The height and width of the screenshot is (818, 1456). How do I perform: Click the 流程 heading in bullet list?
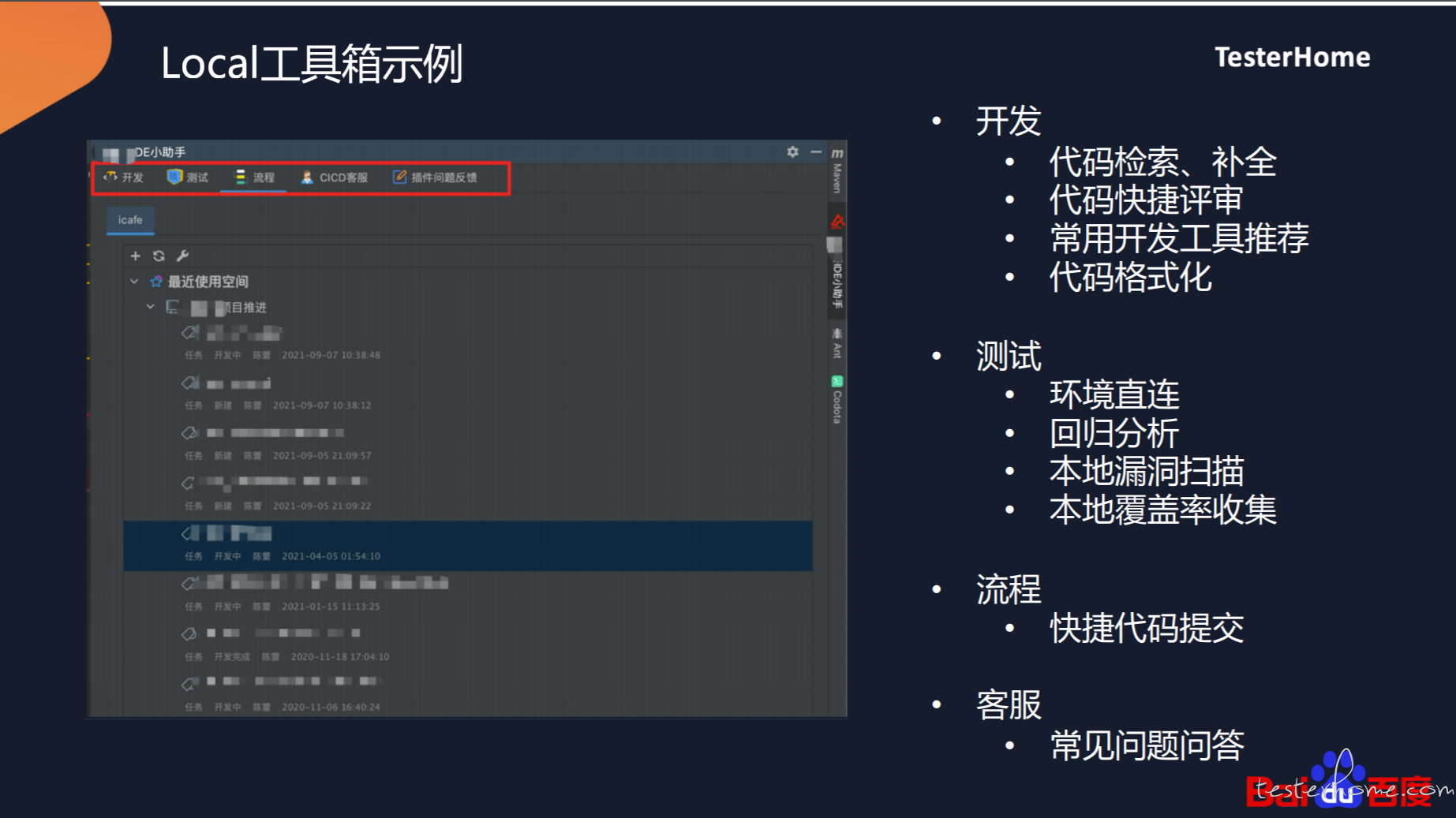(1009, 589)
